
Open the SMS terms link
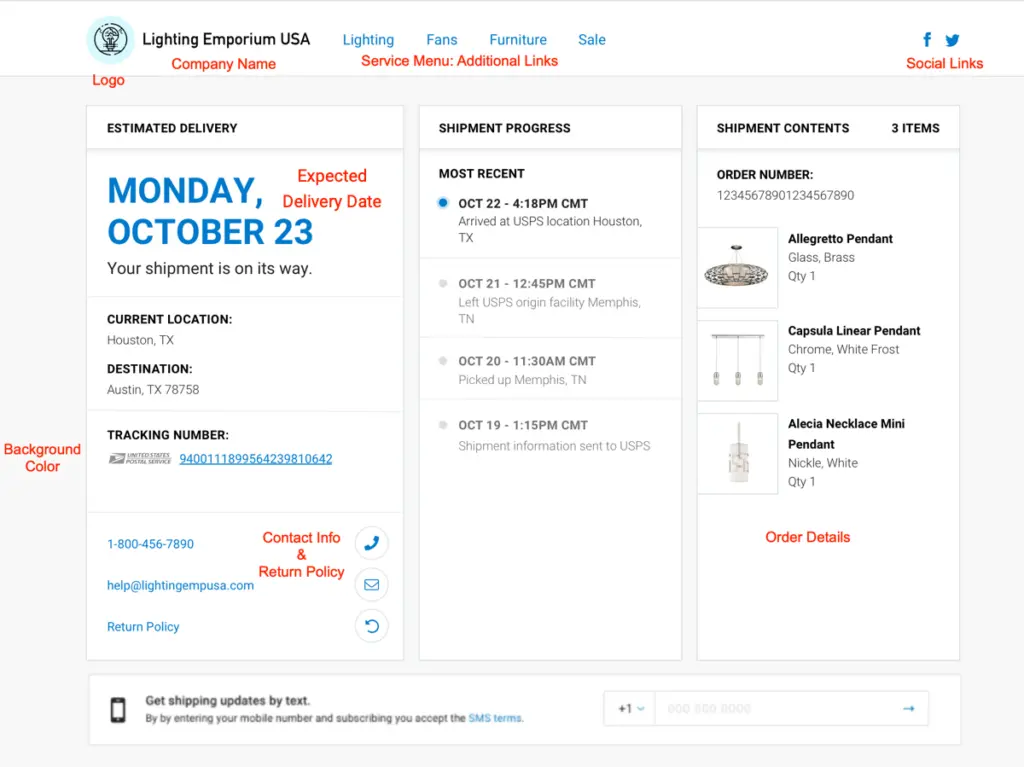(x=495, y=718)
